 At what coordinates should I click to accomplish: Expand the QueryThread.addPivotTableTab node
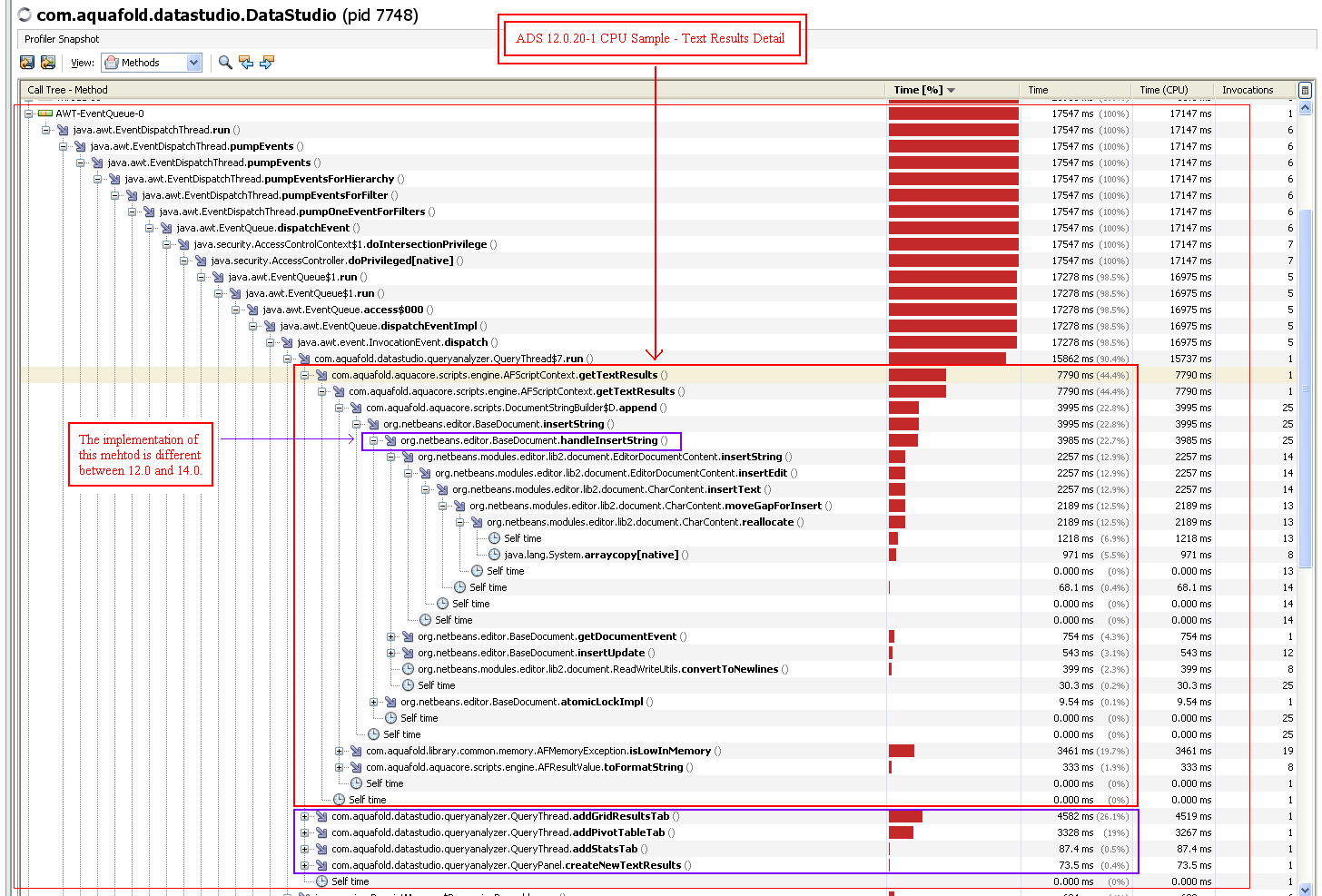pos(304,832)
